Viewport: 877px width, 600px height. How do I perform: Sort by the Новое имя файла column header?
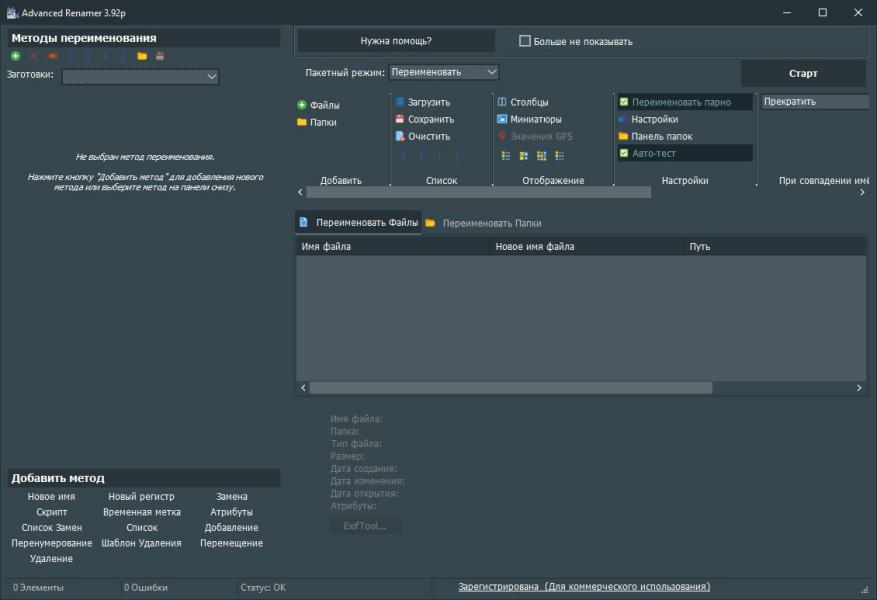(x=587, y=247)
